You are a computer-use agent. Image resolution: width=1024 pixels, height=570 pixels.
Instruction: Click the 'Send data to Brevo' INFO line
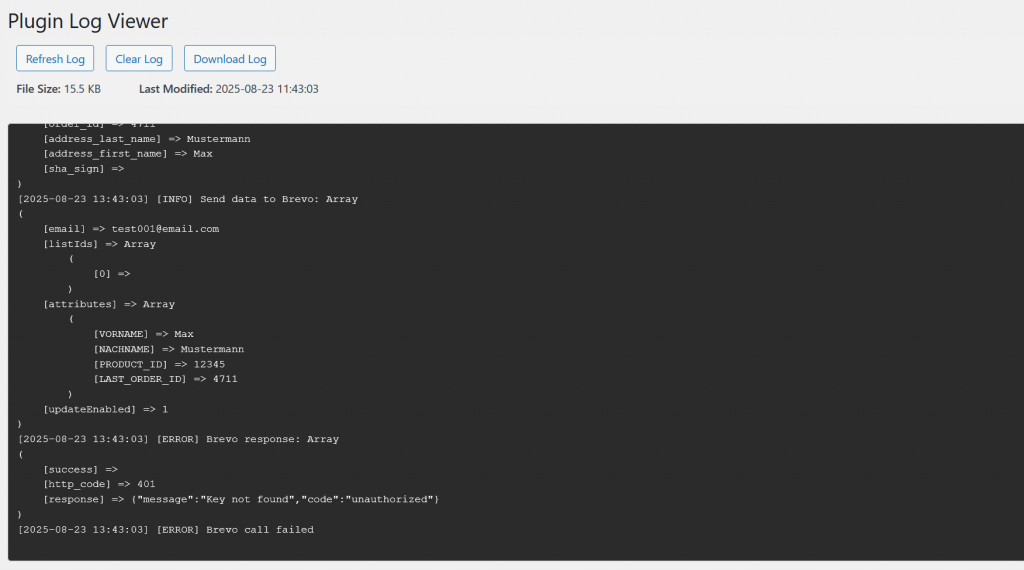point(188,199)
